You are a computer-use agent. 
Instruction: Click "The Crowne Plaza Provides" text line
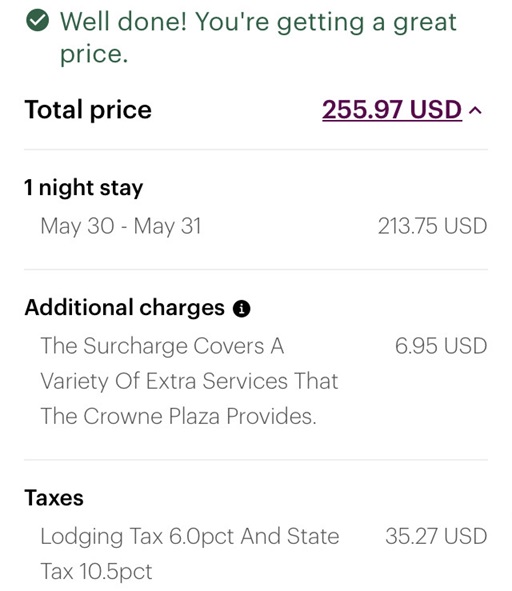click(178, 416)
